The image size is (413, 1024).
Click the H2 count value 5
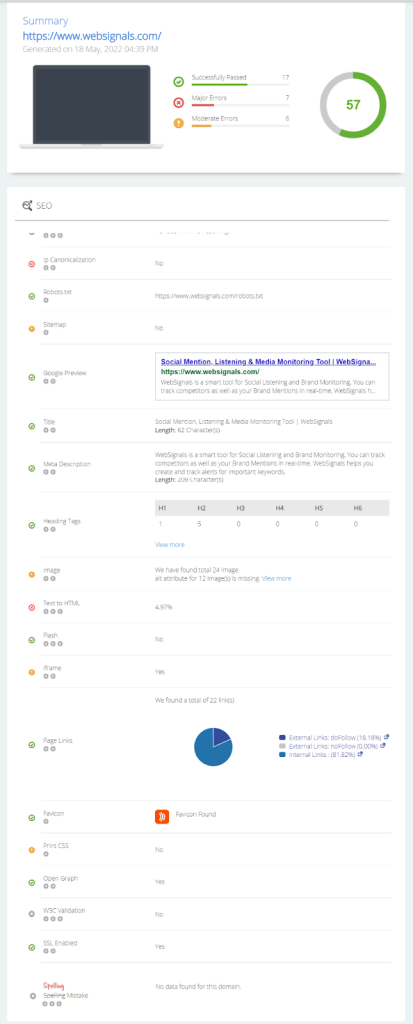(x=199, y=524)
